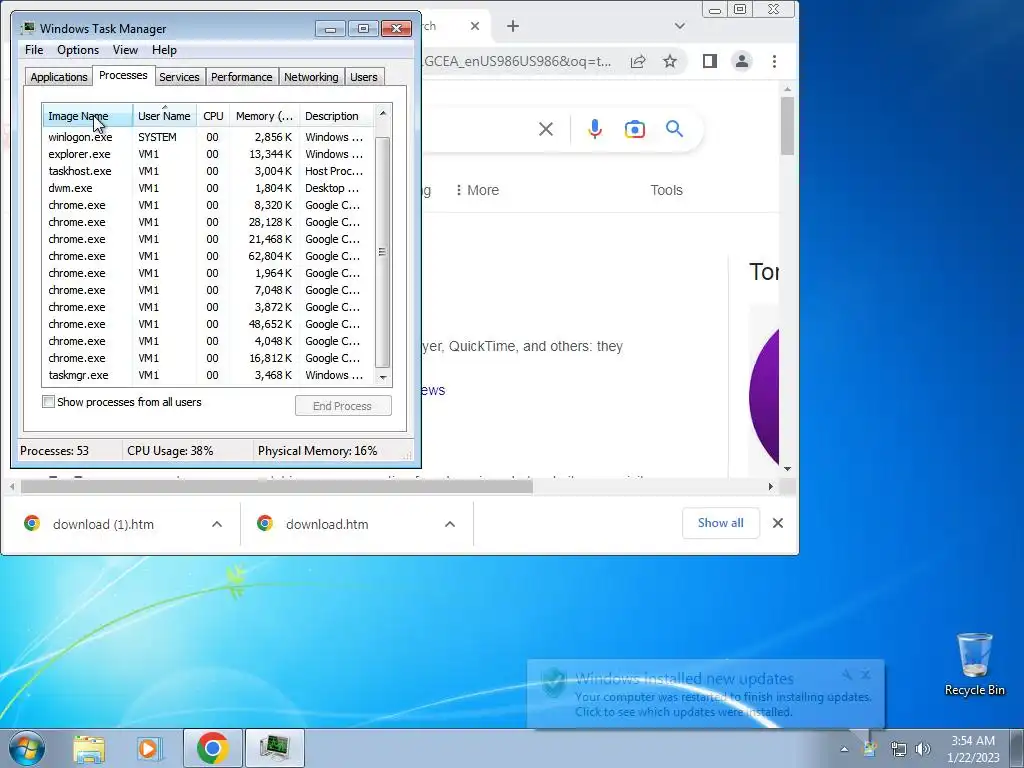Click process list scroll-down arrow

coord(383,377)
